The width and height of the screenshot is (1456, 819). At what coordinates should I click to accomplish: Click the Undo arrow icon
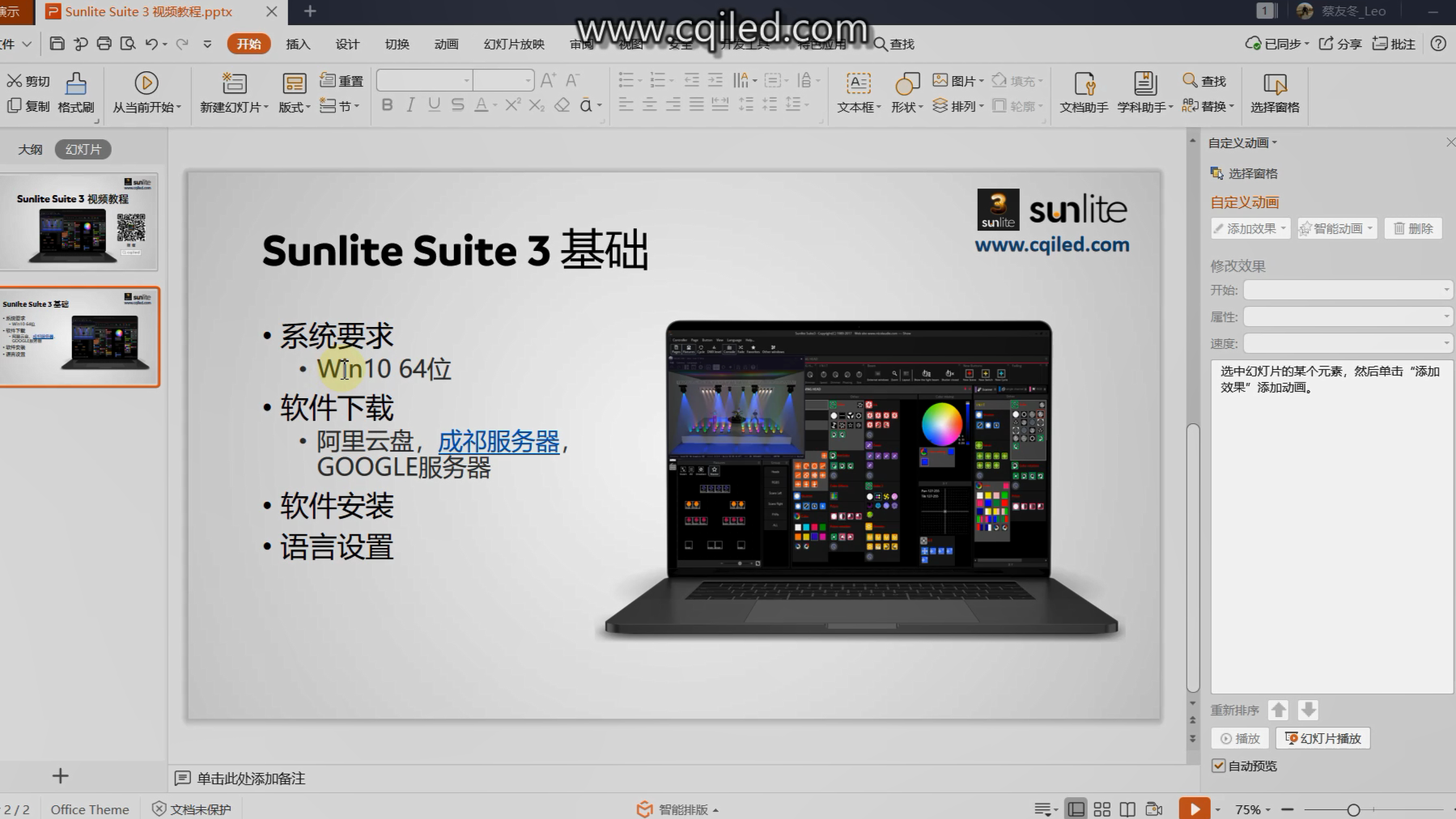pyautogui.click(x=151, y=44)
